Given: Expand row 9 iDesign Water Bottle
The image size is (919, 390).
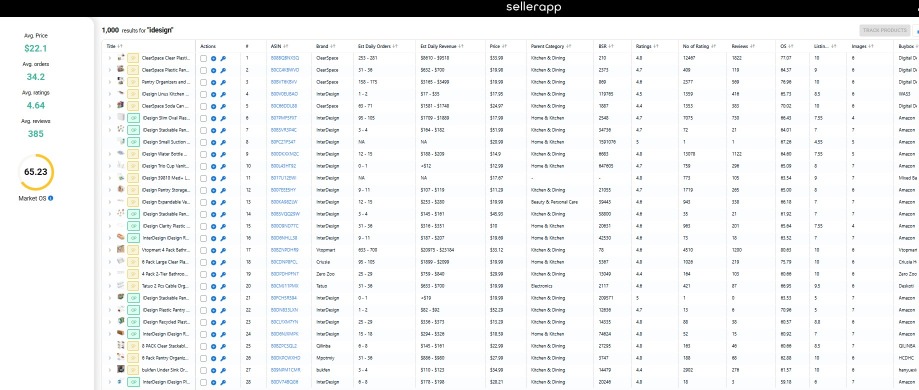Looking at the screenshot, I should [109, 154].
